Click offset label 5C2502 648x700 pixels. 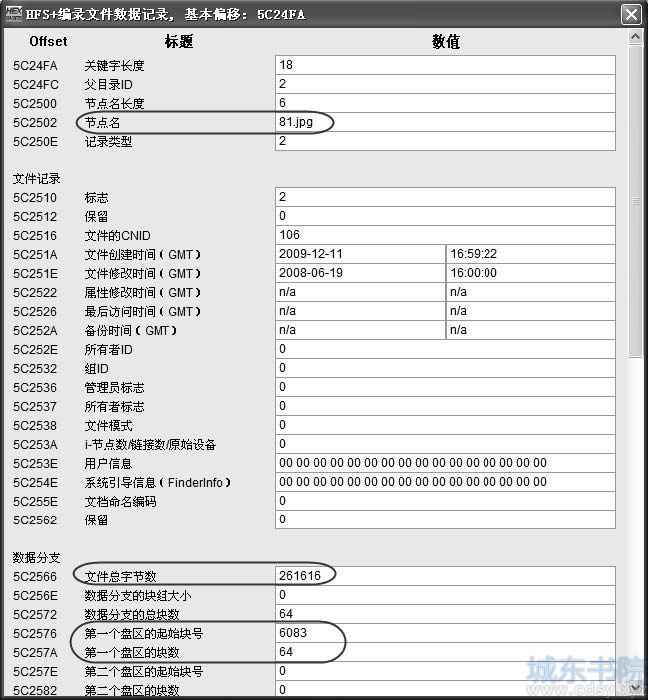tap(35, 122)
